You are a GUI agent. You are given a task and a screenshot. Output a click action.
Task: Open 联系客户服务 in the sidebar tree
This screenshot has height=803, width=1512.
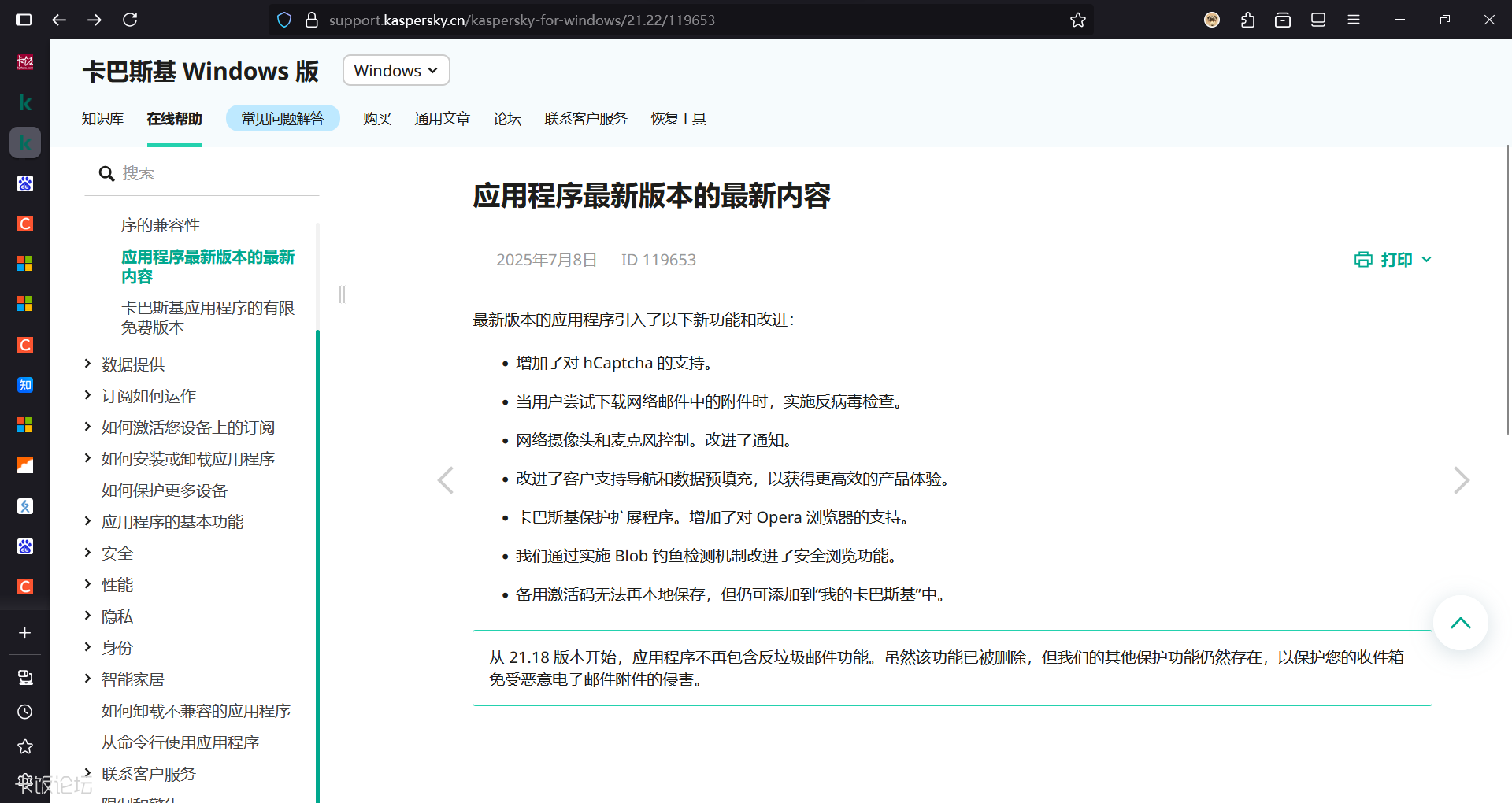tap(149, 774)
